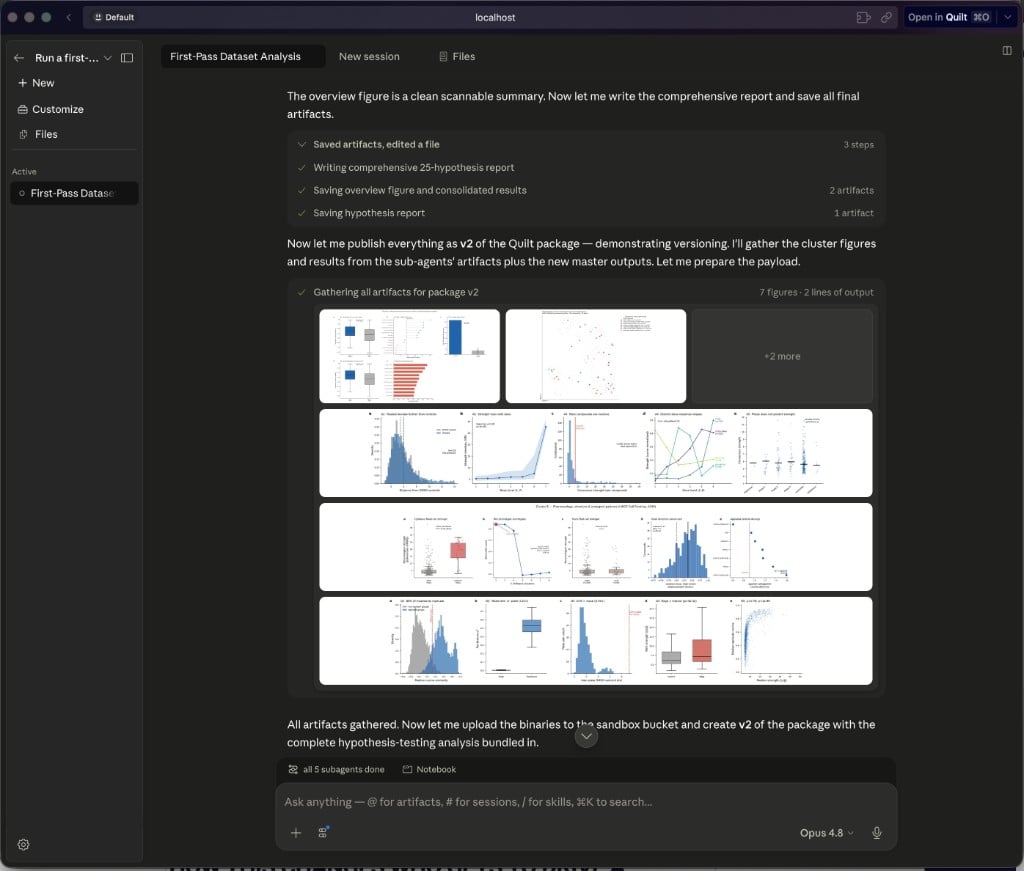
Task: Click the microphone icon
Action: click(x=876, y=832)
